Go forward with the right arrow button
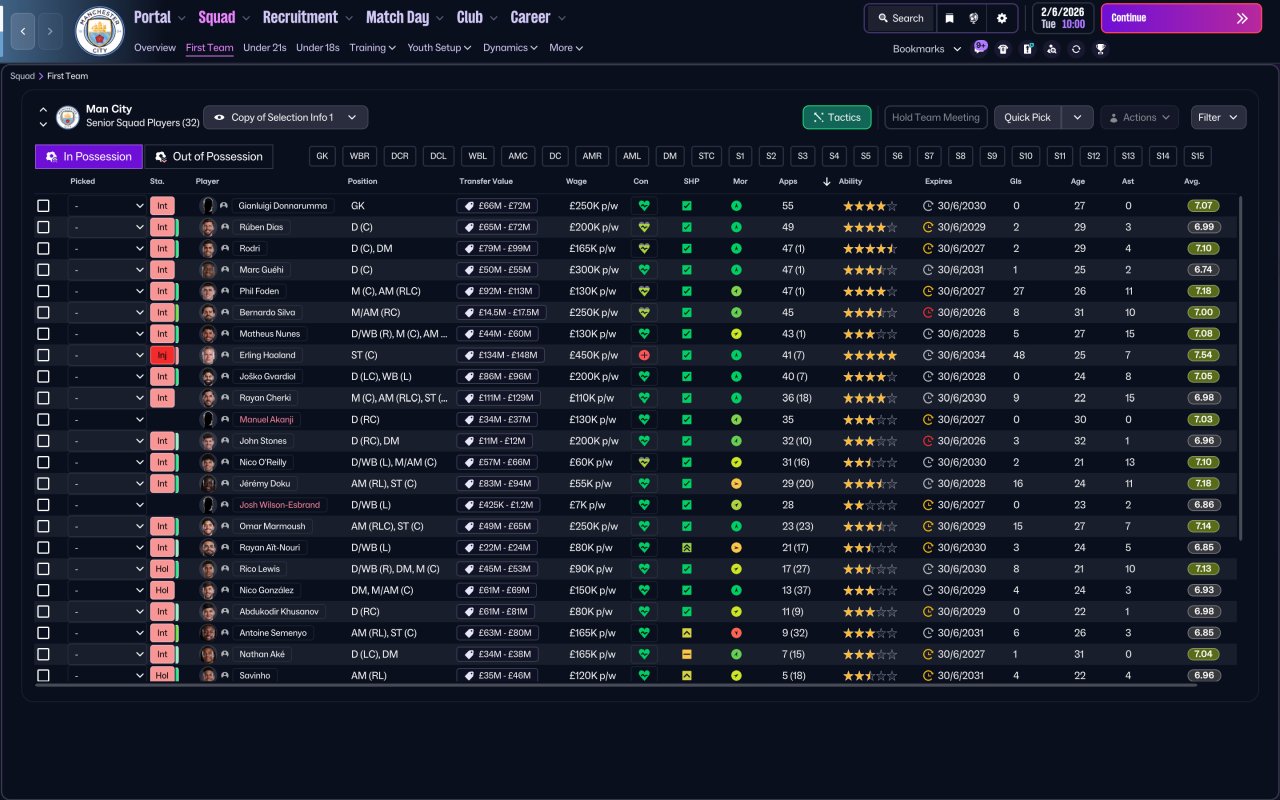The image size is (1280, 800). pyautogui.click(x=50, y=31)
